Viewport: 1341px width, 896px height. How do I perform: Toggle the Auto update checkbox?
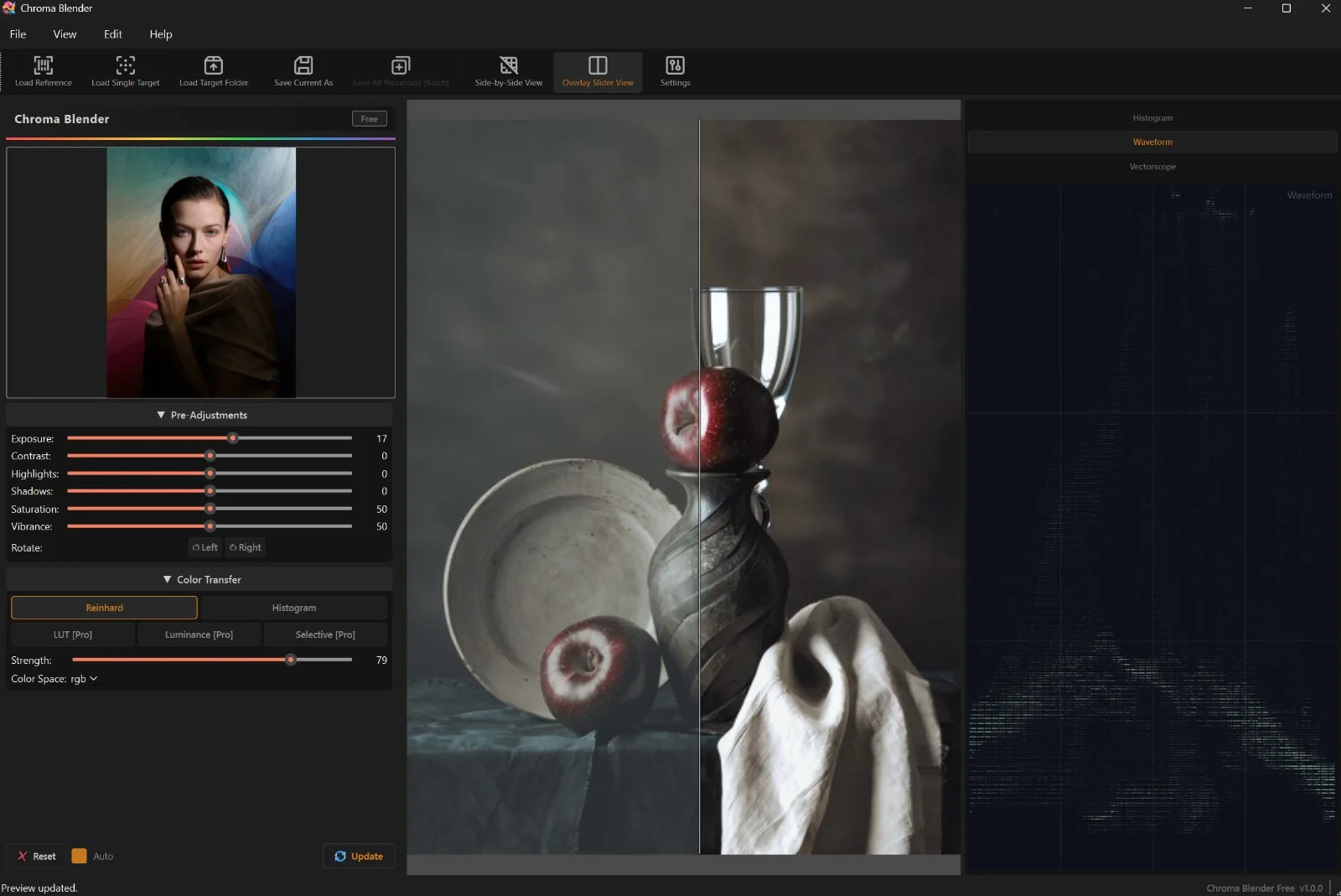coord(79,856)
